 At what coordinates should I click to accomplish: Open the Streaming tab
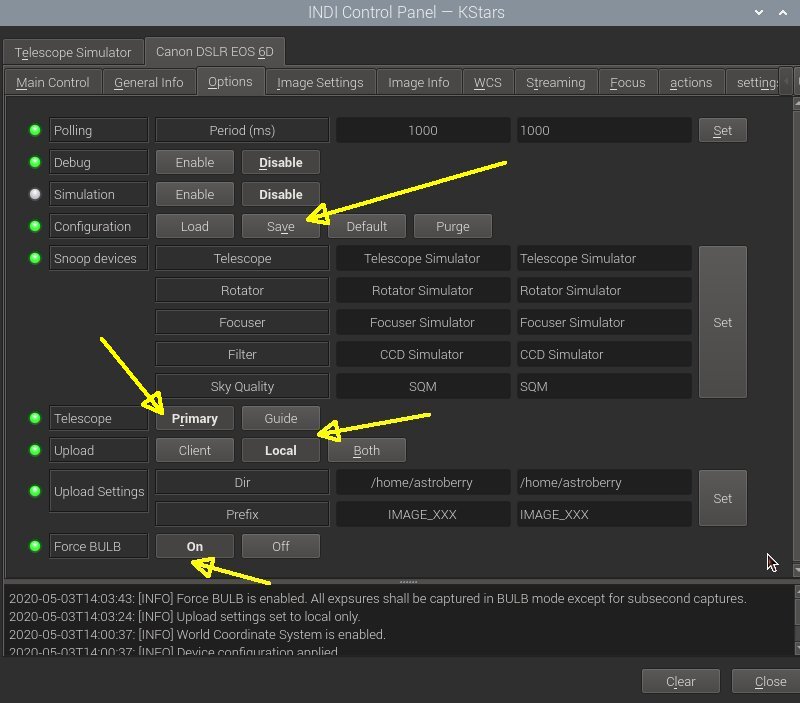(556, 82)
